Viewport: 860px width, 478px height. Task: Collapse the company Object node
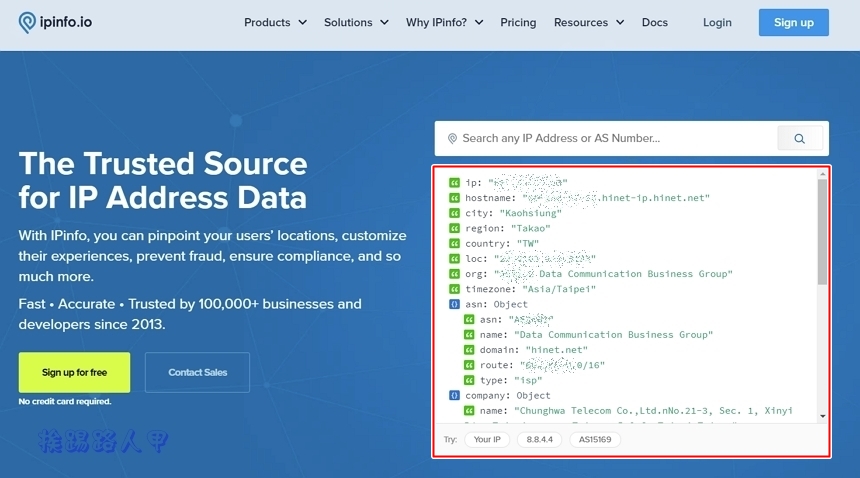pyautogui.click(x=455, y=395)
